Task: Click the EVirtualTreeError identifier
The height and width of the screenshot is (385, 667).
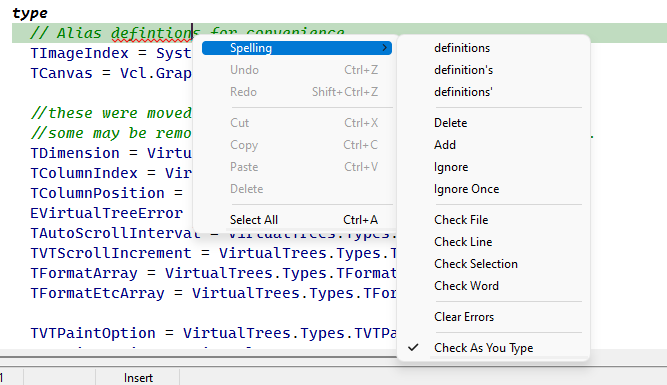Action: (x=106, y=213)
